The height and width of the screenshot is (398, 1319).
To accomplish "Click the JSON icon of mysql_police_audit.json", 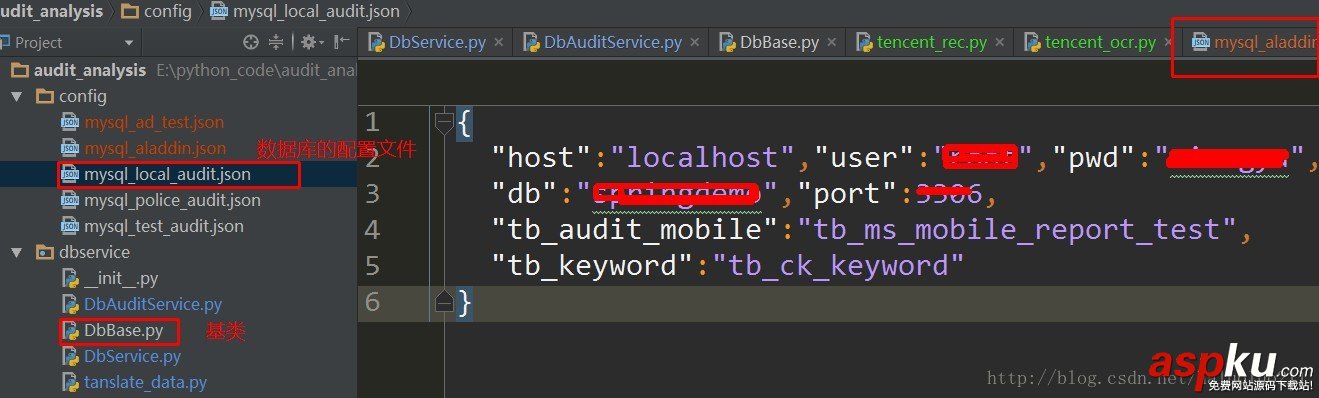I will [70, 201].
